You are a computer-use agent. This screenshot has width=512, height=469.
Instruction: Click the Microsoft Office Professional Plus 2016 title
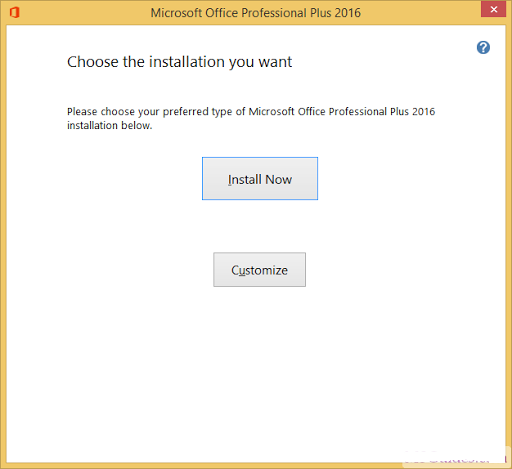point(256,13)
